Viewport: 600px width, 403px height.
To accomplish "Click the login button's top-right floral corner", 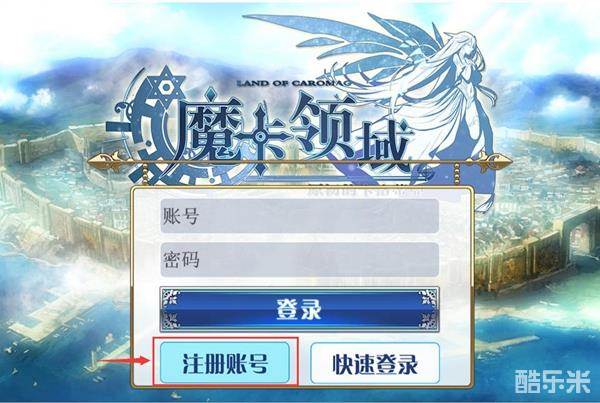I will [x=428, y=298].
